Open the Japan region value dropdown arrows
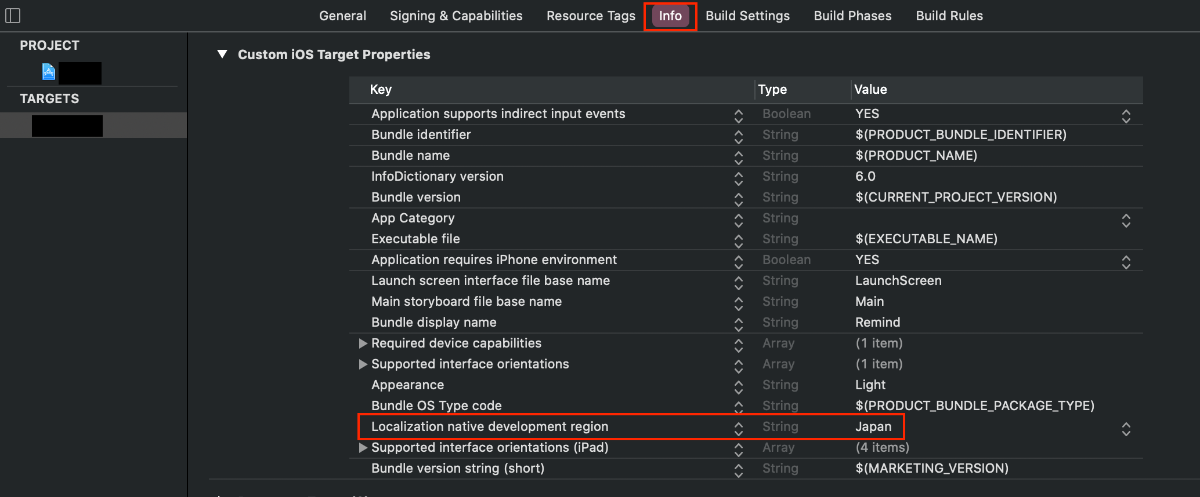This screenshot has height=497, width=1200. [1126, 428]
